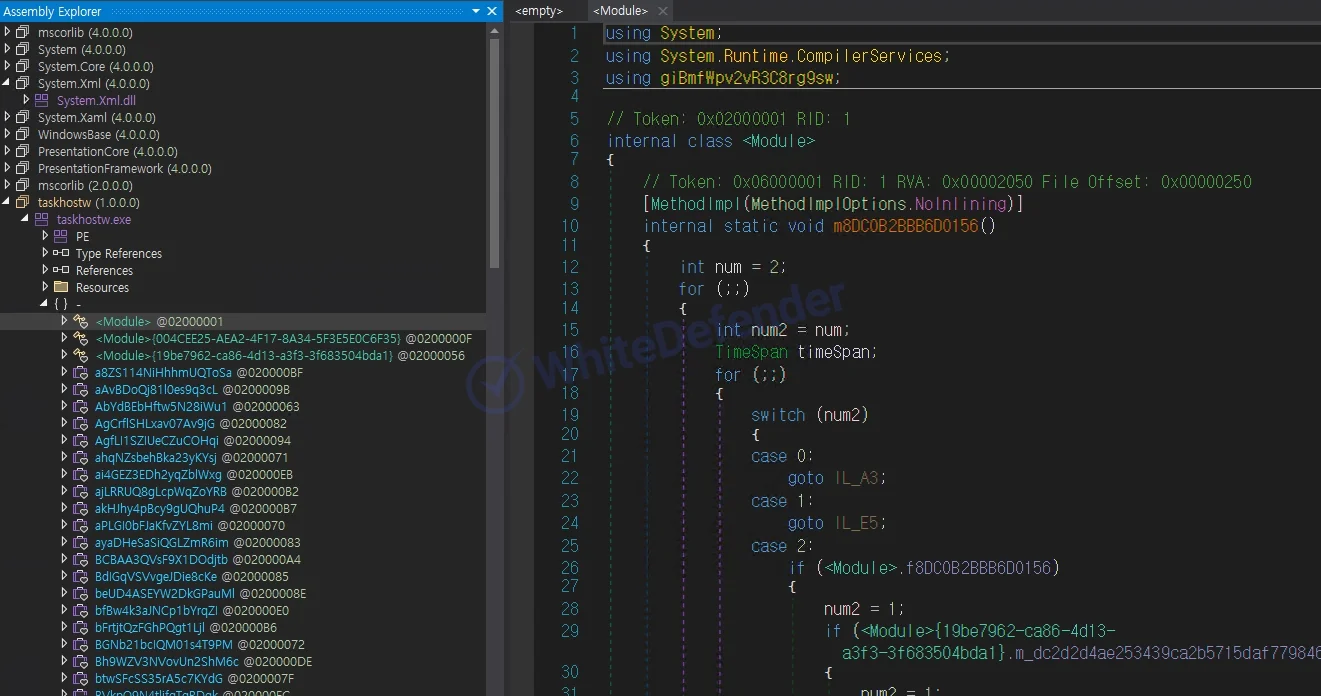This screenshot has width=1321, height=696.
Task: Expand the mscorlib (4.0.0.0) assembly
Action: click(8, 33)
